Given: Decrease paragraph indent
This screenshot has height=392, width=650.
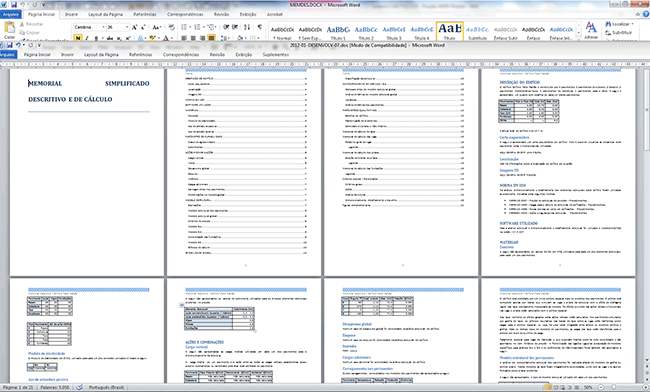Looking at the screenshot, I should (226, 27).
